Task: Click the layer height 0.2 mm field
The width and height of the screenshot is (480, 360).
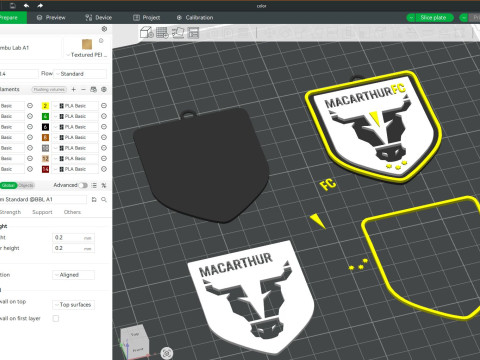Action: pos(74,237)
